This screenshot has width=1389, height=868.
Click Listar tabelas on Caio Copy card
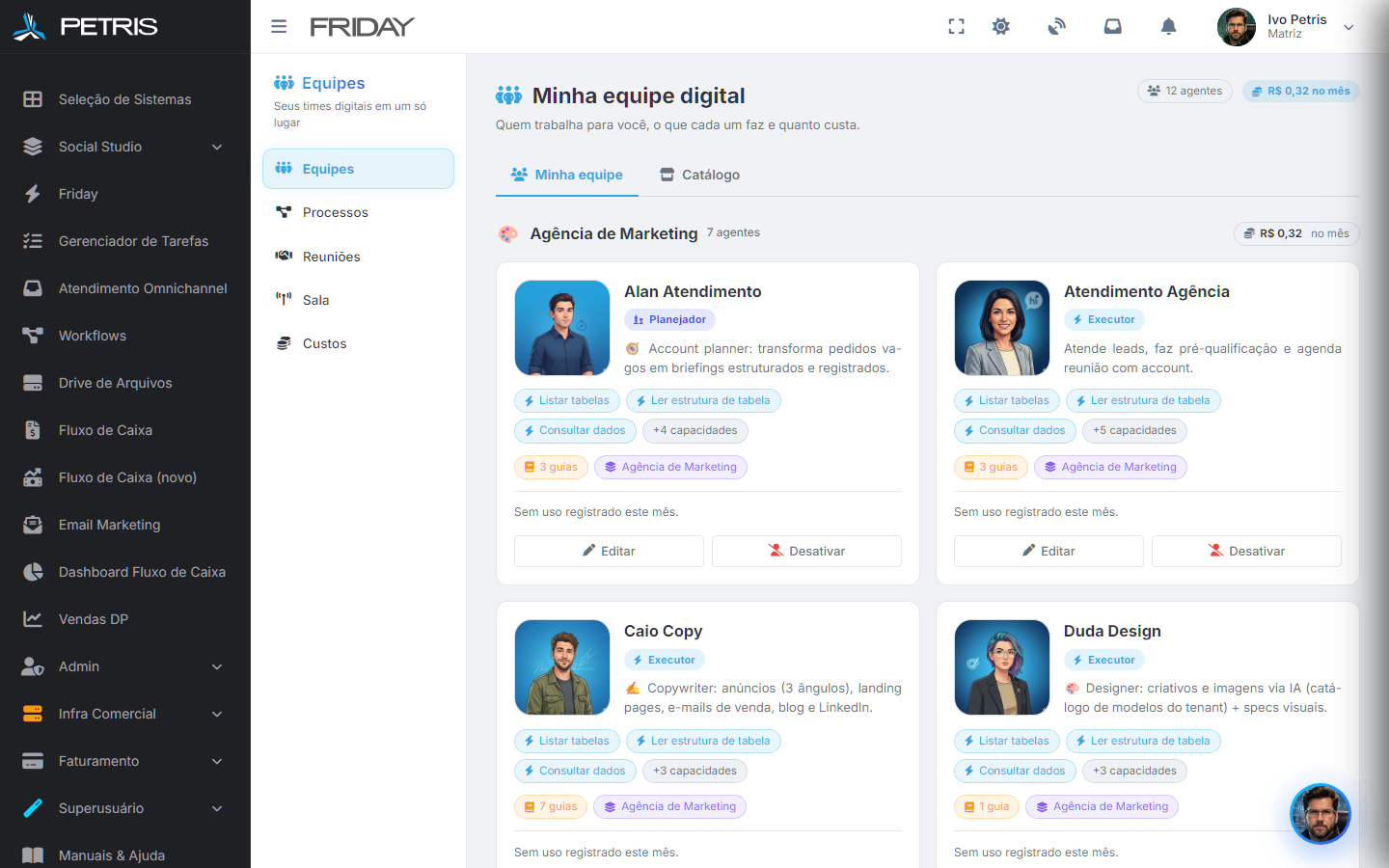[x=567, y=741]
